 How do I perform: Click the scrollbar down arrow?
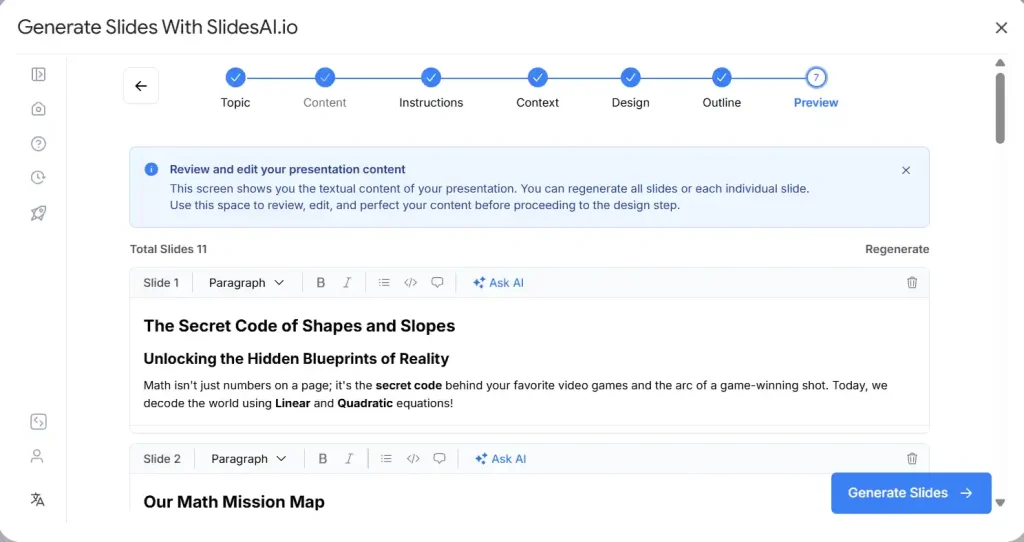[1000, 503]
